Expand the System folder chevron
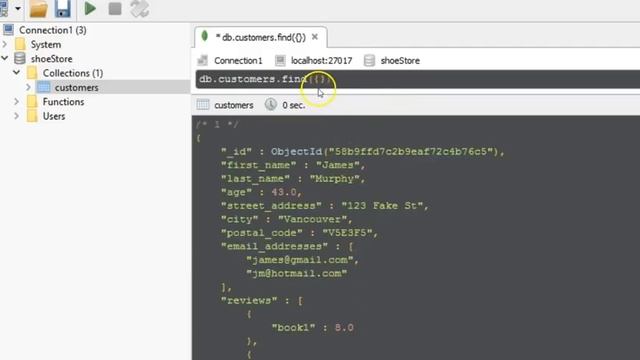 [5, 44]
